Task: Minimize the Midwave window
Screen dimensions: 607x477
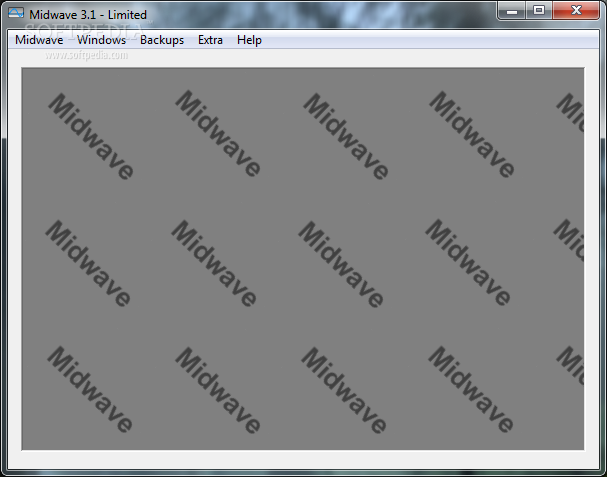Action: click(512, 10)
